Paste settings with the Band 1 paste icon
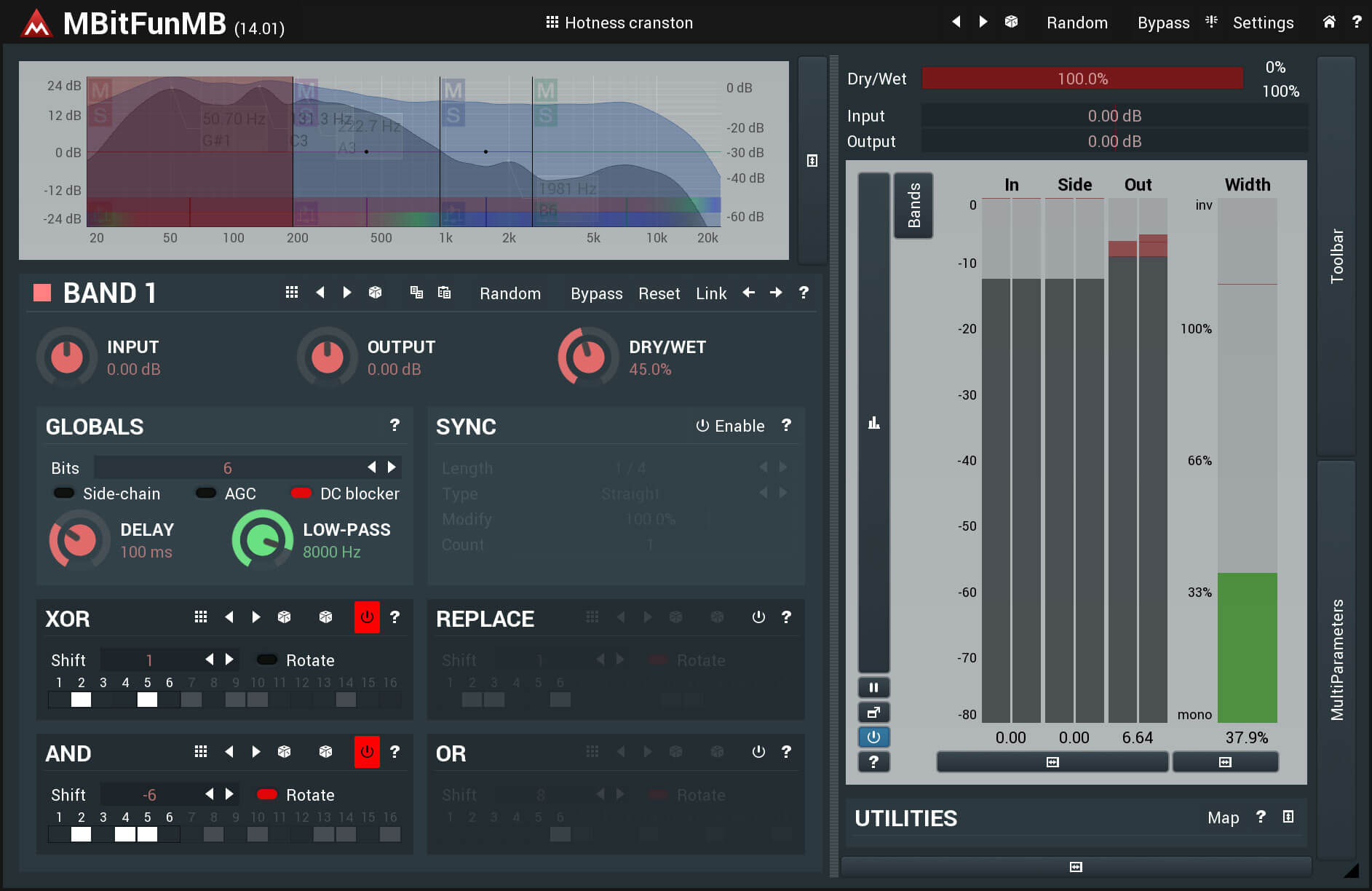1372x891 pixels. (444, 293)
